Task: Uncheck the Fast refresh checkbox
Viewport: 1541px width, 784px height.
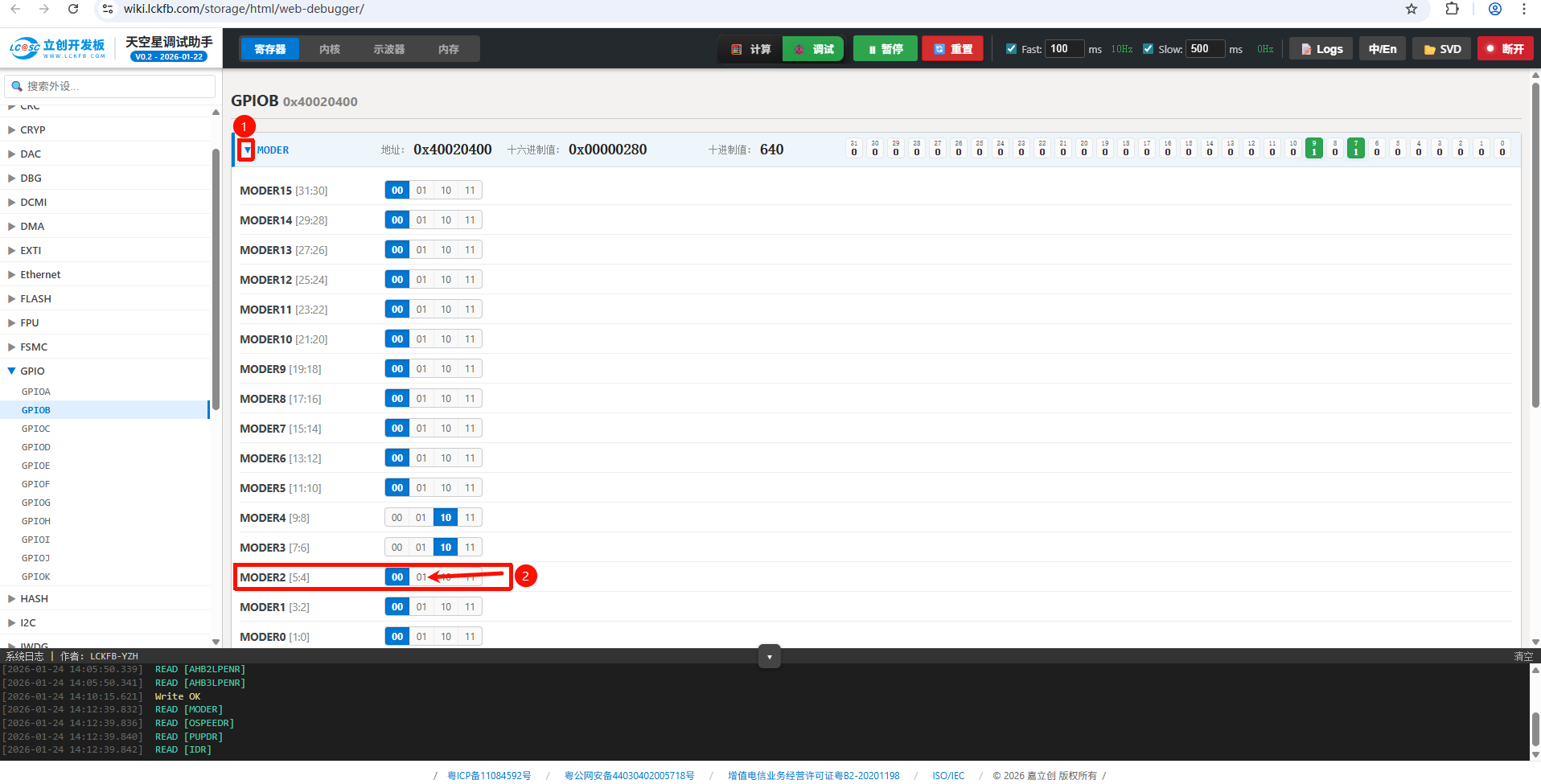Action: [x=1012, y=49]
